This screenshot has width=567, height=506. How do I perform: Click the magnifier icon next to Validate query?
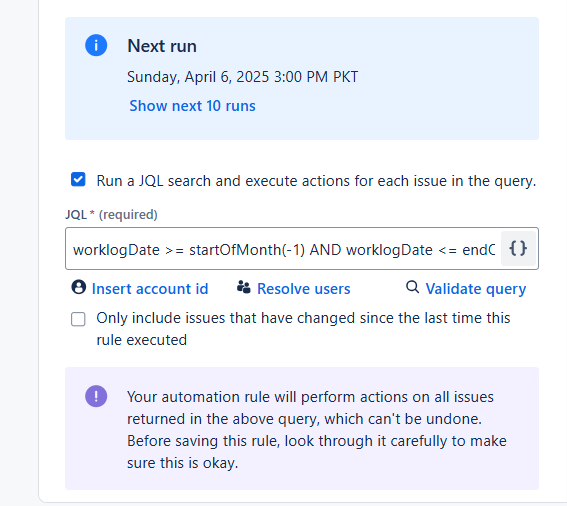coord(412,287)
